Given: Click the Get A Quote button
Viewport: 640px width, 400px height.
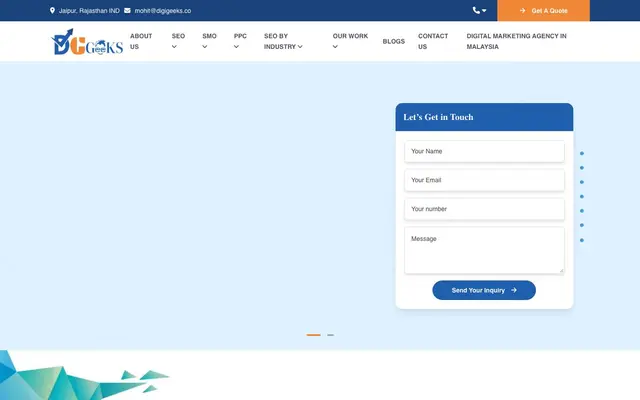Looking at the screenshot, I should [x=543, y=11].
